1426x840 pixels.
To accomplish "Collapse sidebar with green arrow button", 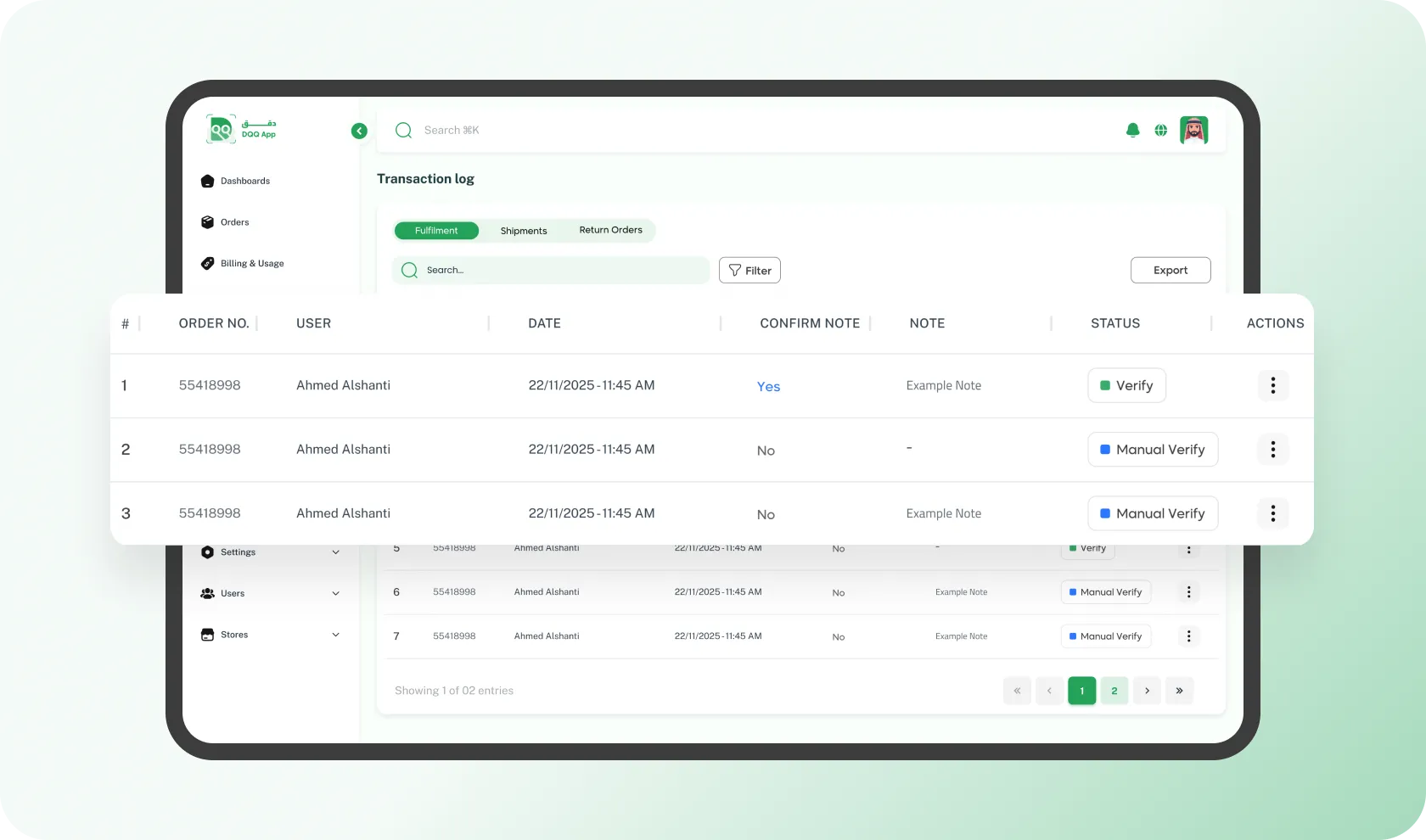I will (x=359, y=131).
